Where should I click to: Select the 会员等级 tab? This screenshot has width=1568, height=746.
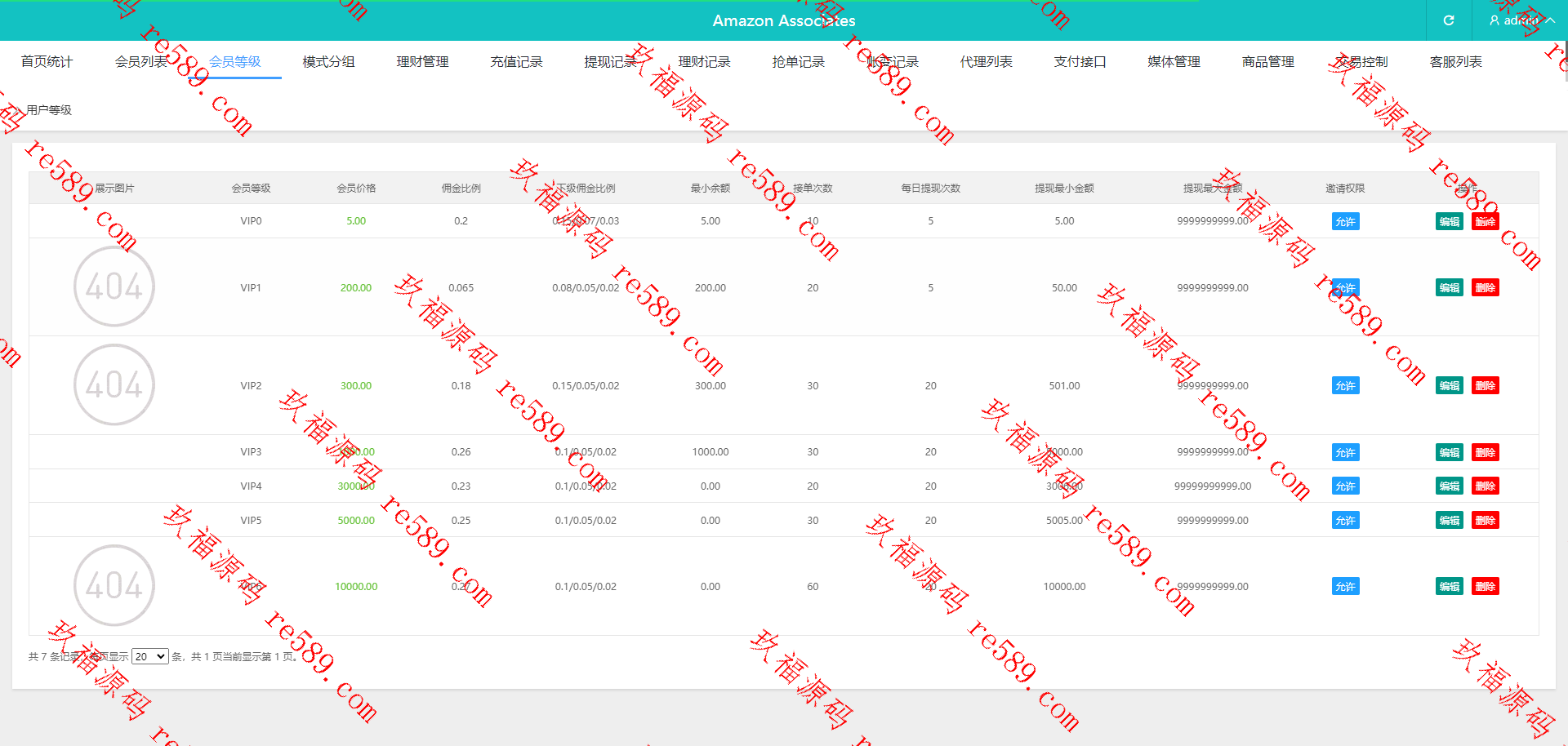234,61
